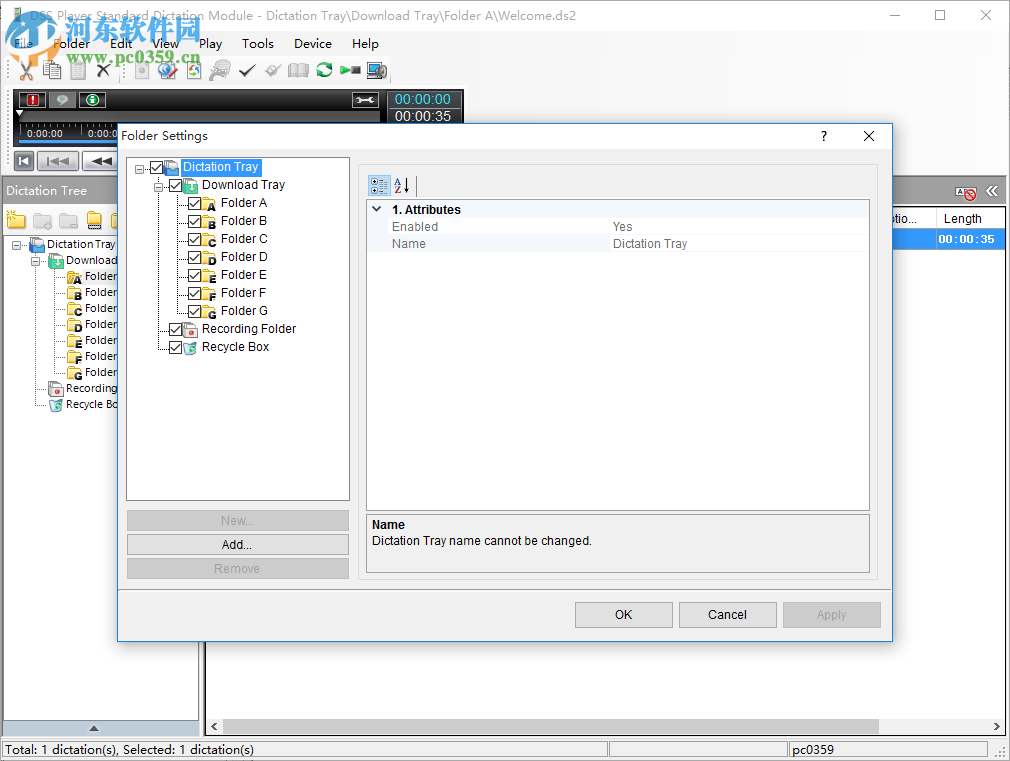Screen dimensions: 1010x761
Task: Click the Paste clipboard toolbar icon
Action: (x=78, y=70)
